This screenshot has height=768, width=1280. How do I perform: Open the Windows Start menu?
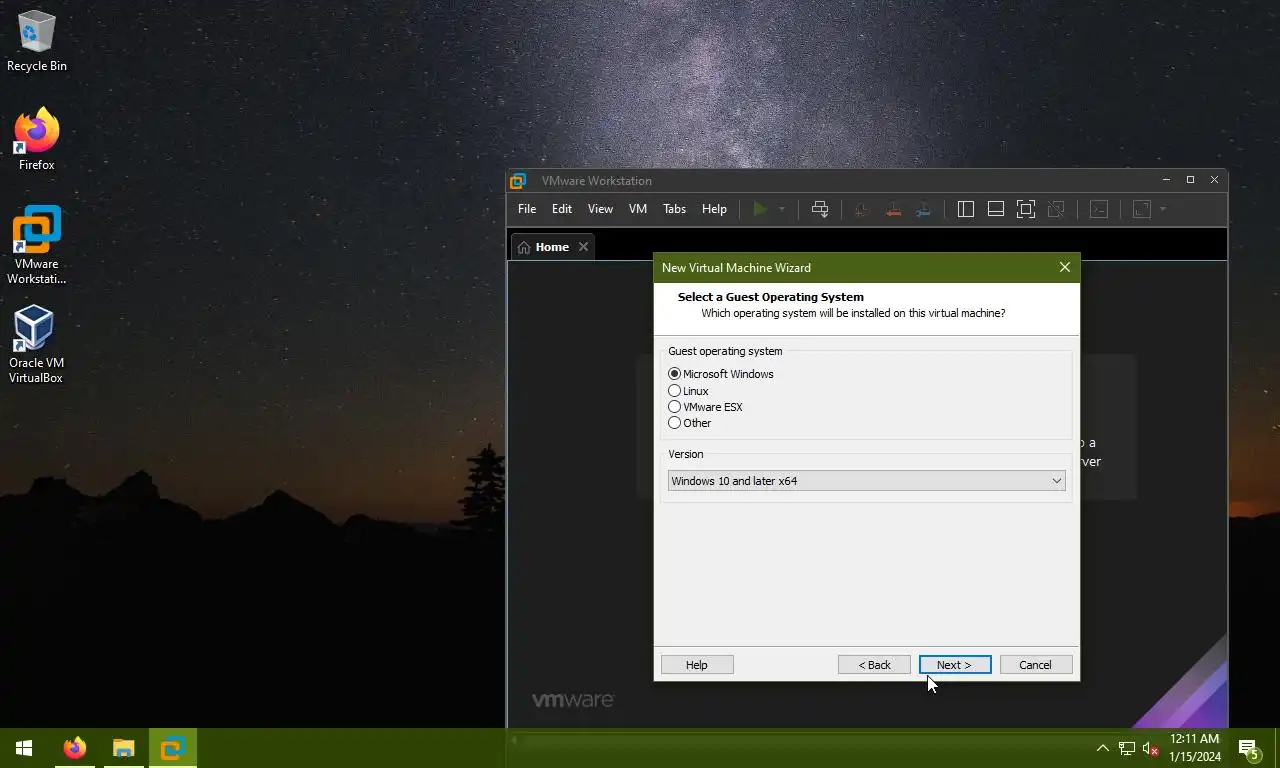click(24, 748)
